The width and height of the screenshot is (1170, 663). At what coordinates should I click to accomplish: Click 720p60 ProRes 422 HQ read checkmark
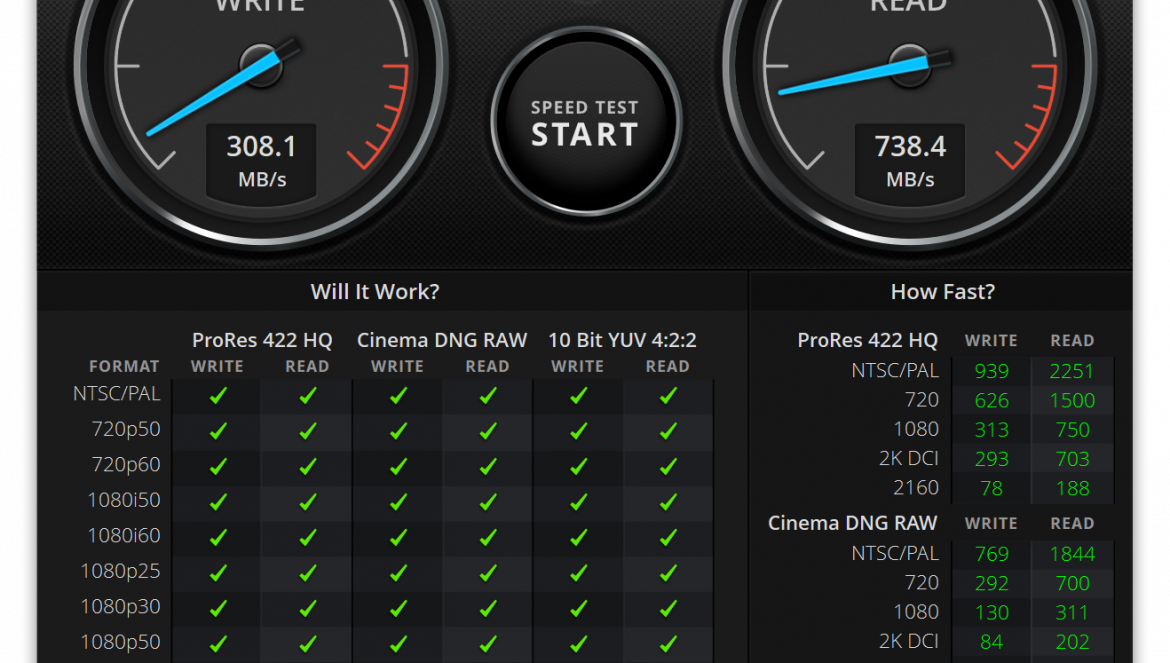coord(307,467)
